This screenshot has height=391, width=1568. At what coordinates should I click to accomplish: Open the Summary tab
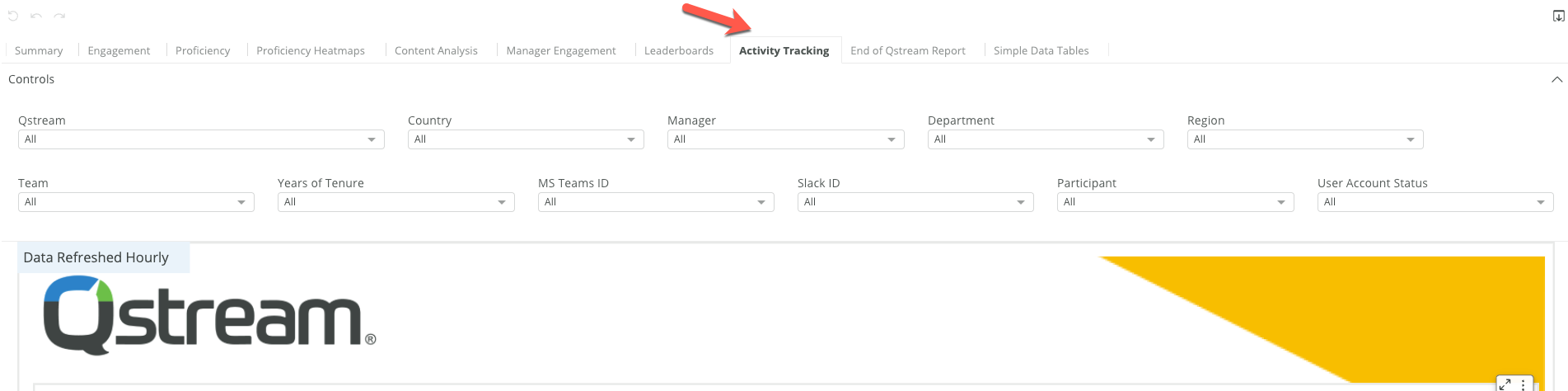pyautogui.click(x=39, y=50)
